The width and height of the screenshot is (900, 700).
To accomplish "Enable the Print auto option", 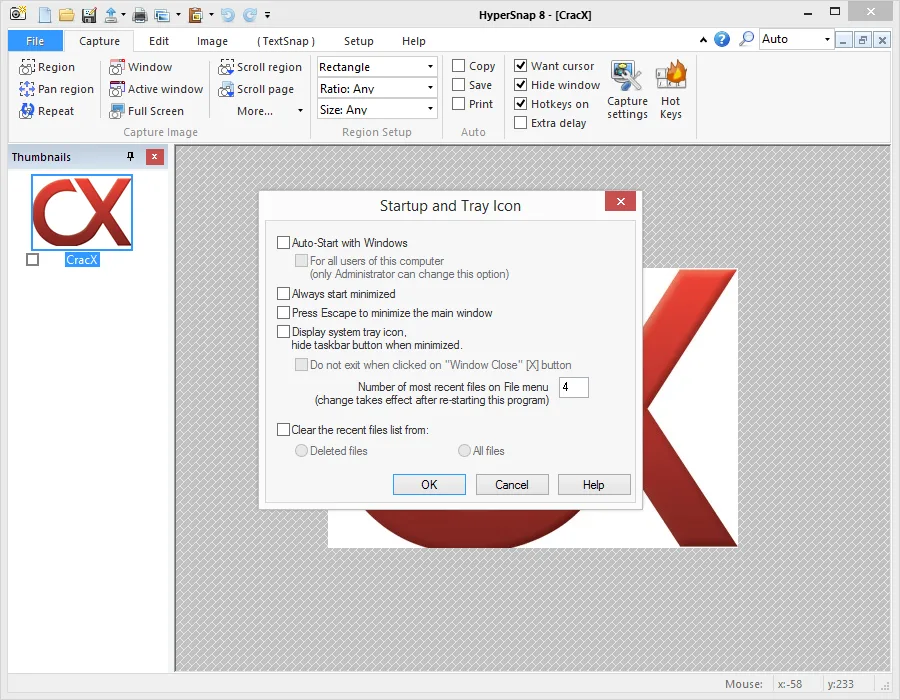I will (x=458, y=104).
